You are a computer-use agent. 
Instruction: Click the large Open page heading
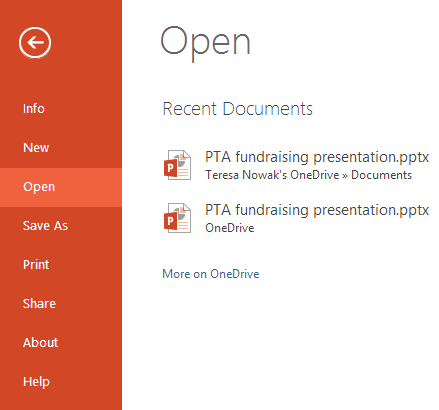[x=206, y=42]
